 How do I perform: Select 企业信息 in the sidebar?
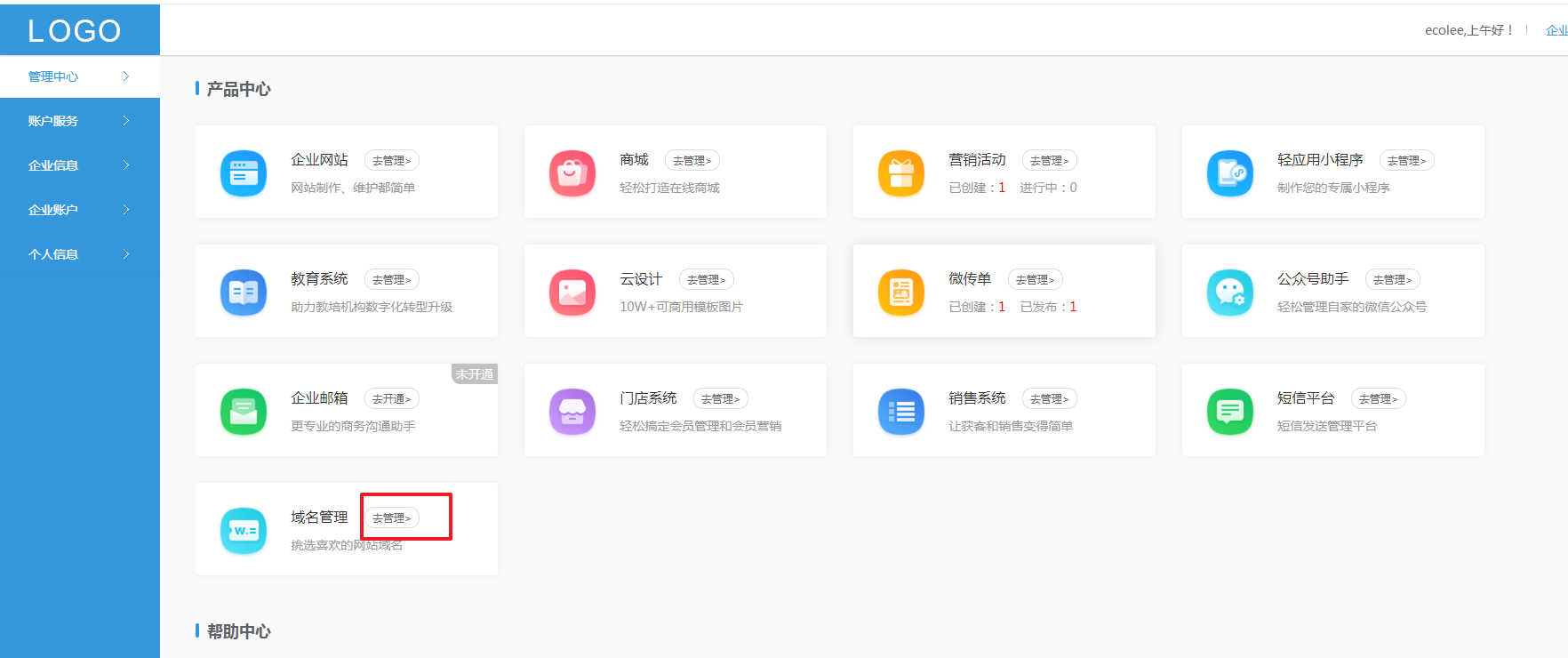(80, 165)
